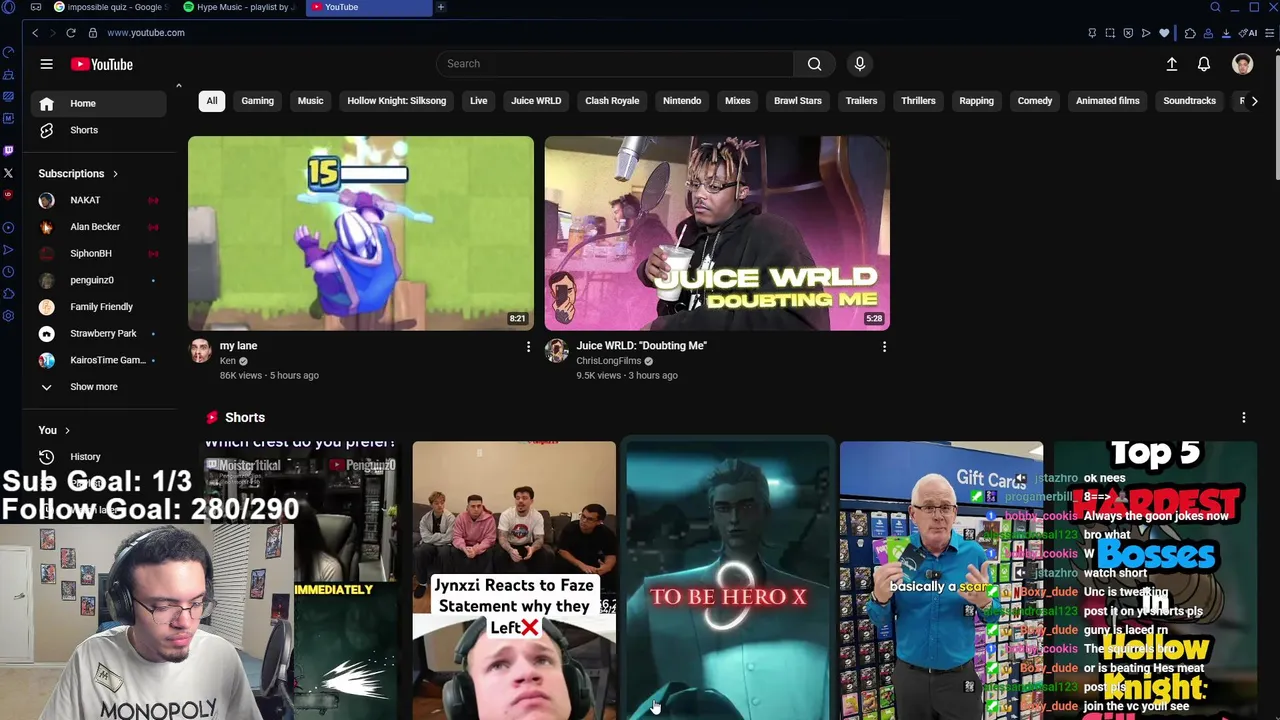Open the downloads arrow icon

(1226, 33)
